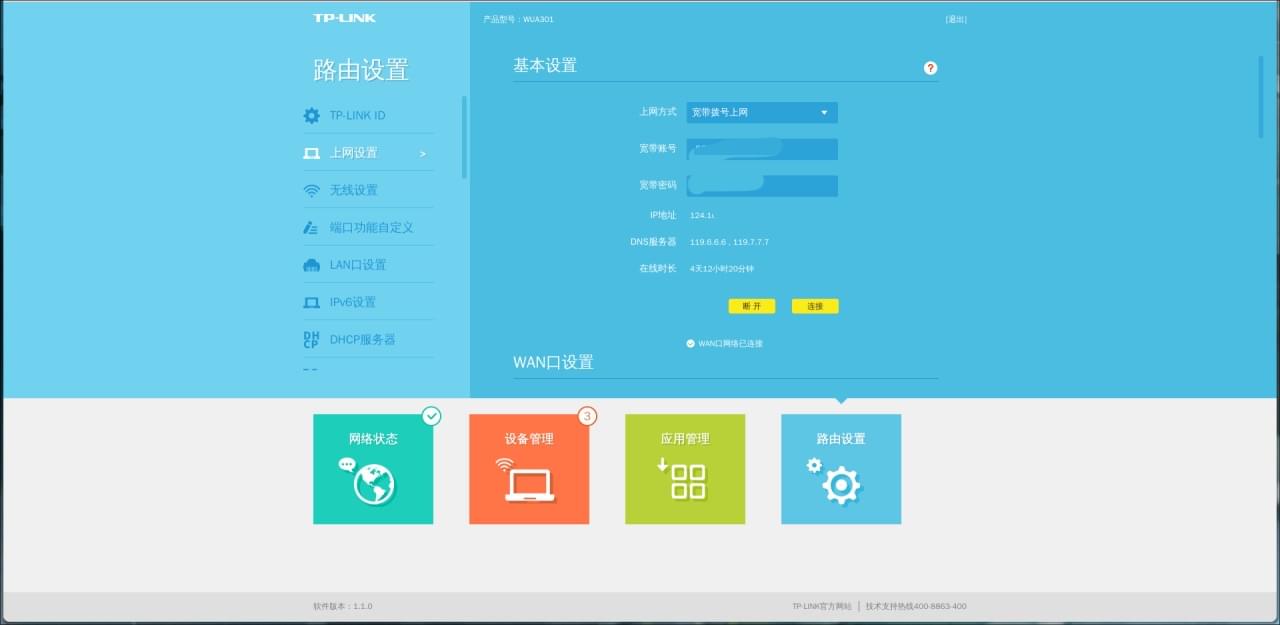Click the gears icon in 路由设置 tile

[x=834, y=480]
